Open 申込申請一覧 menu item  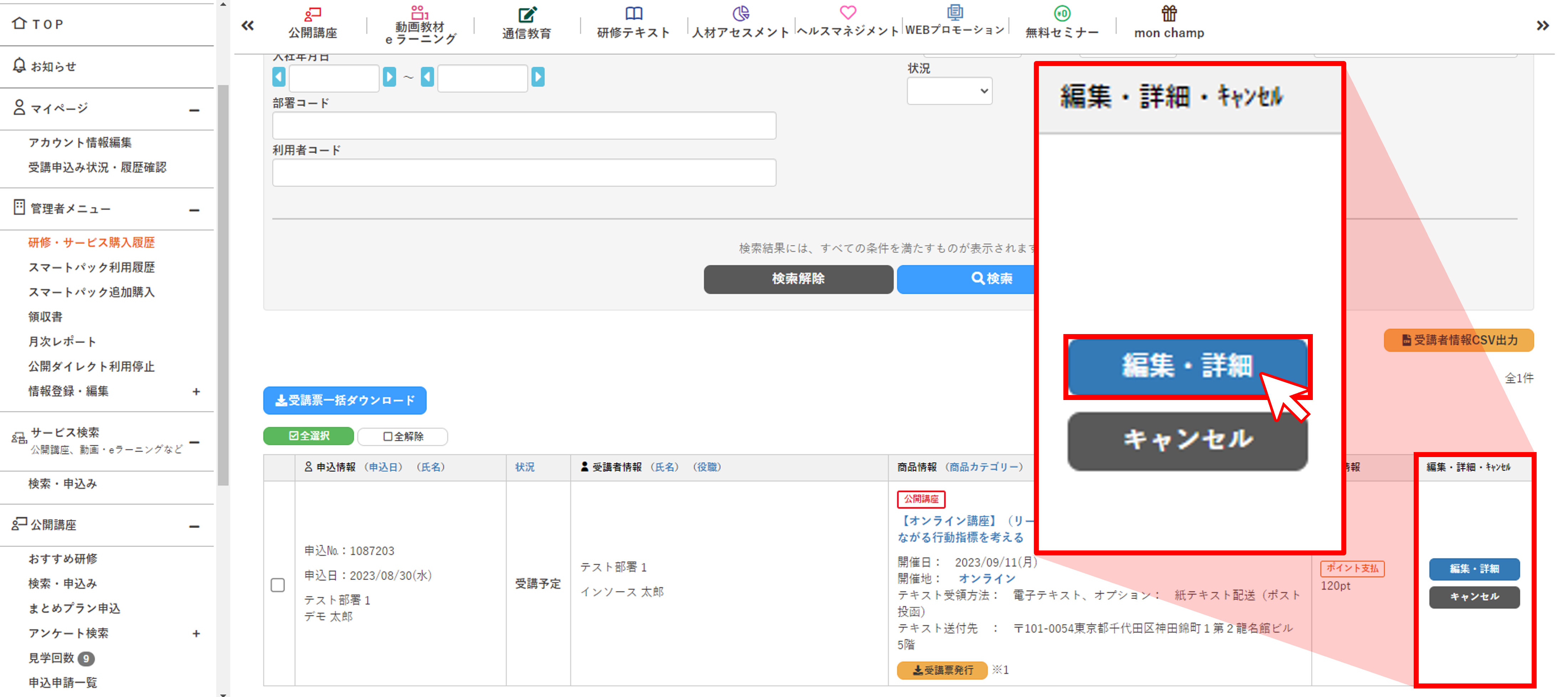click(63, 683)
